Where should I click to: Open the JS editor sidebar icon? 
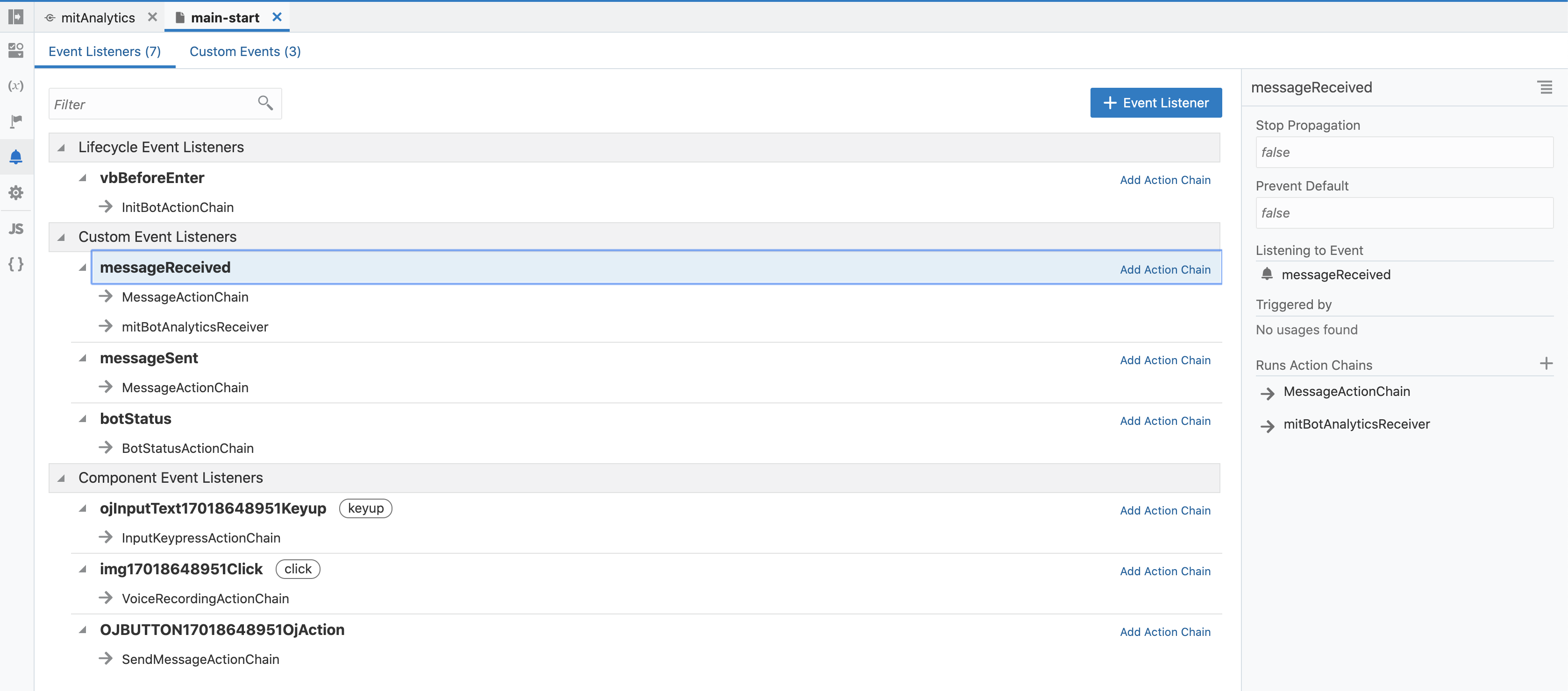pyautogui.click(x=16, y=229)
